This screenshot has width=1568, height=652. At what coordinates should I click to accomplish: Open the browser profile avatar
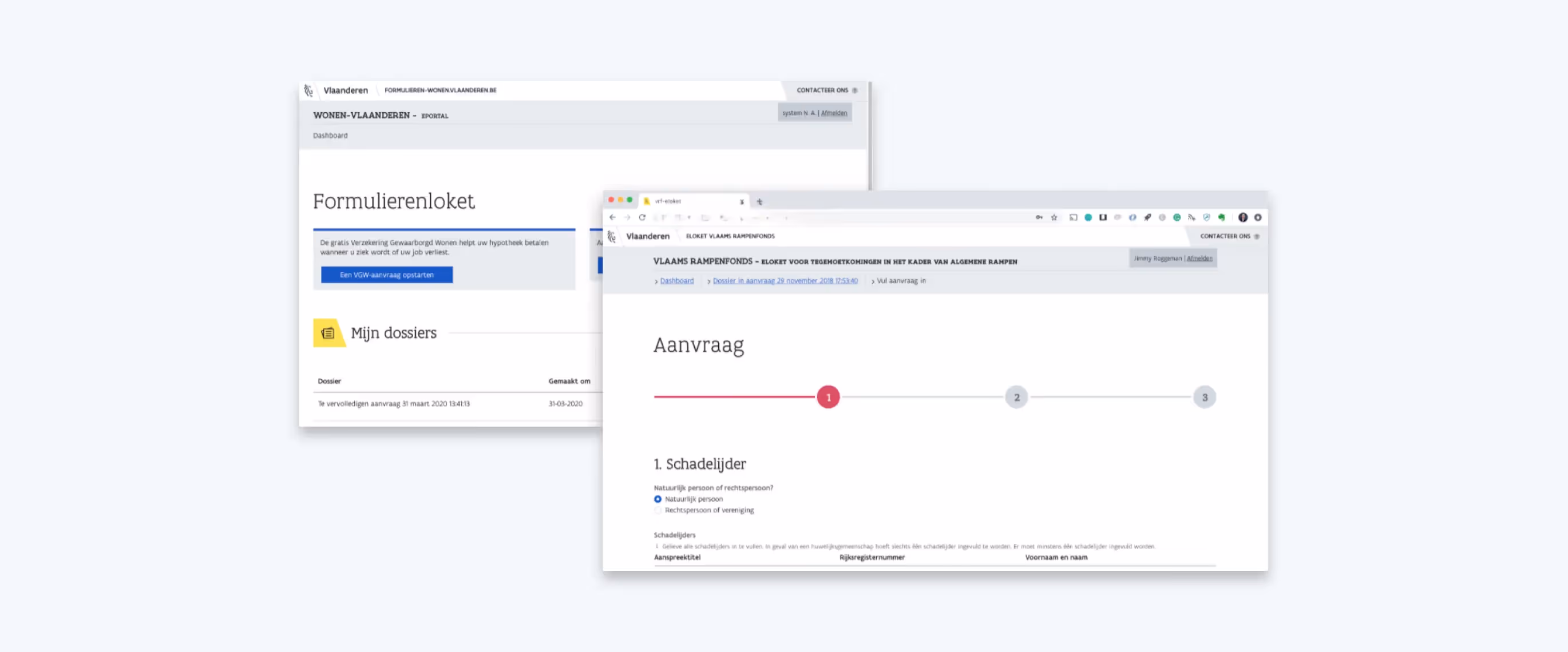(1243, 217)
